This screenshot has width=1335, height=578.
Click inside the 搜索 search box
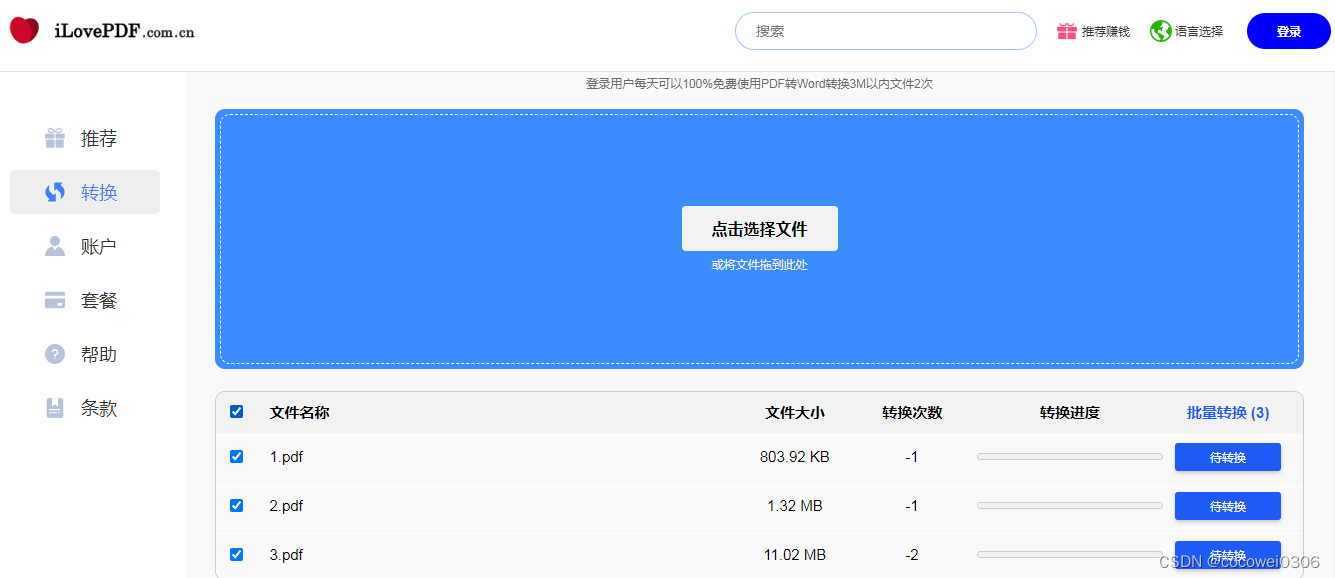pyautogui.click(x=885, y=30)
